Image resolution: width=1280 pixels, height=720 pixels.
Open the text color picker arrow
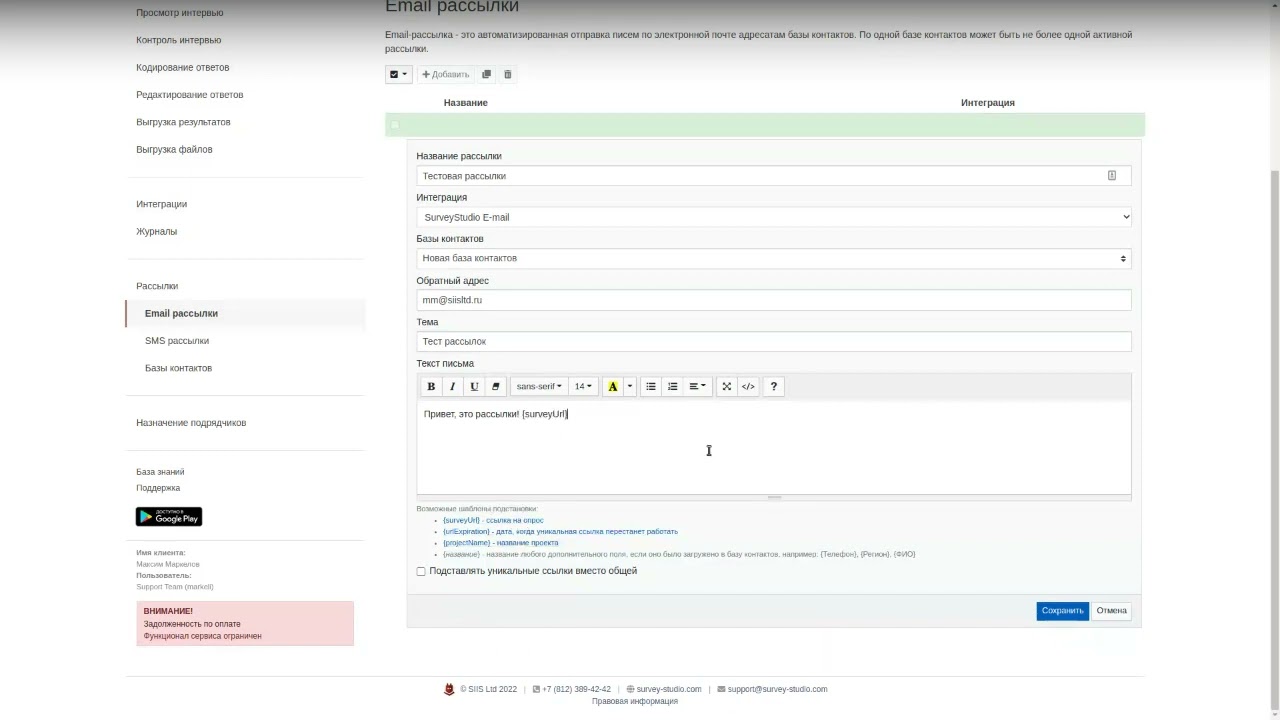630,387
